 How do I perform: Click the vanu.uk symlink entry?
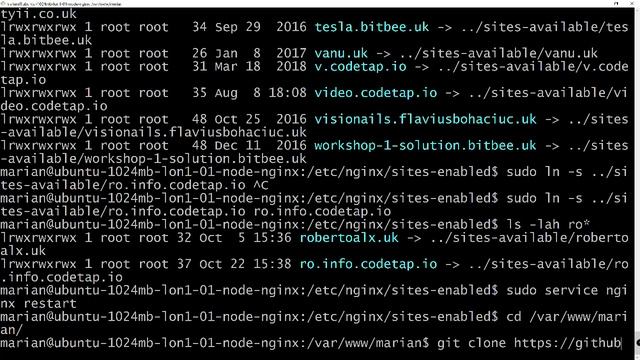[x=341, y=53]
